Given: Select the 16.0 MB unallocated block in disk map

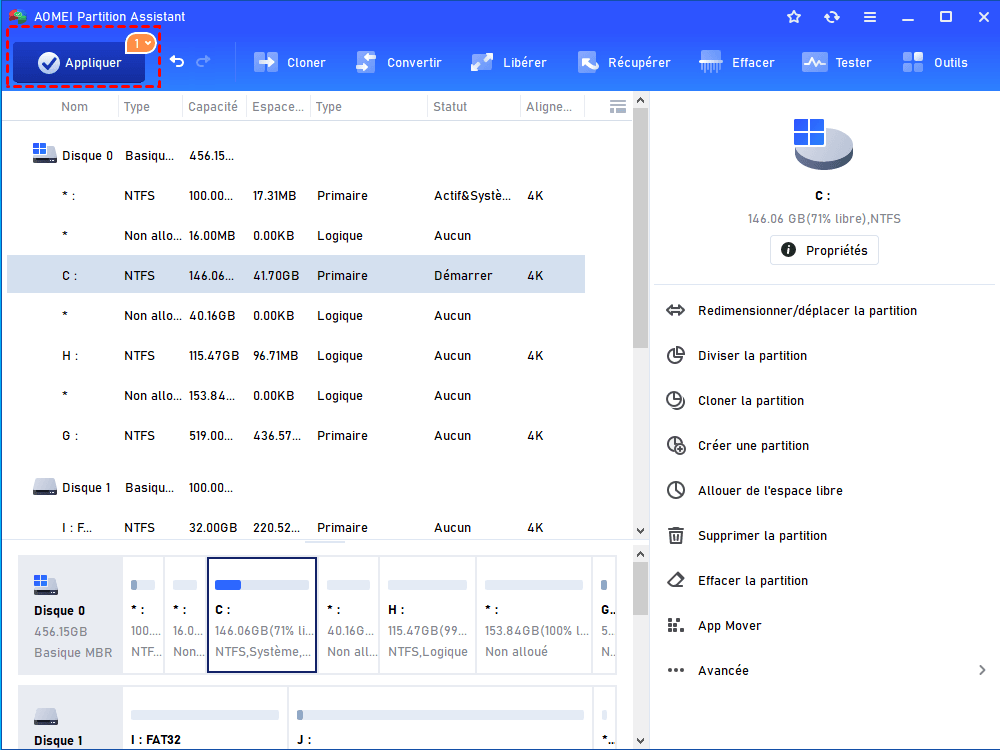Looking at the screenshot, I should [186, 615].
